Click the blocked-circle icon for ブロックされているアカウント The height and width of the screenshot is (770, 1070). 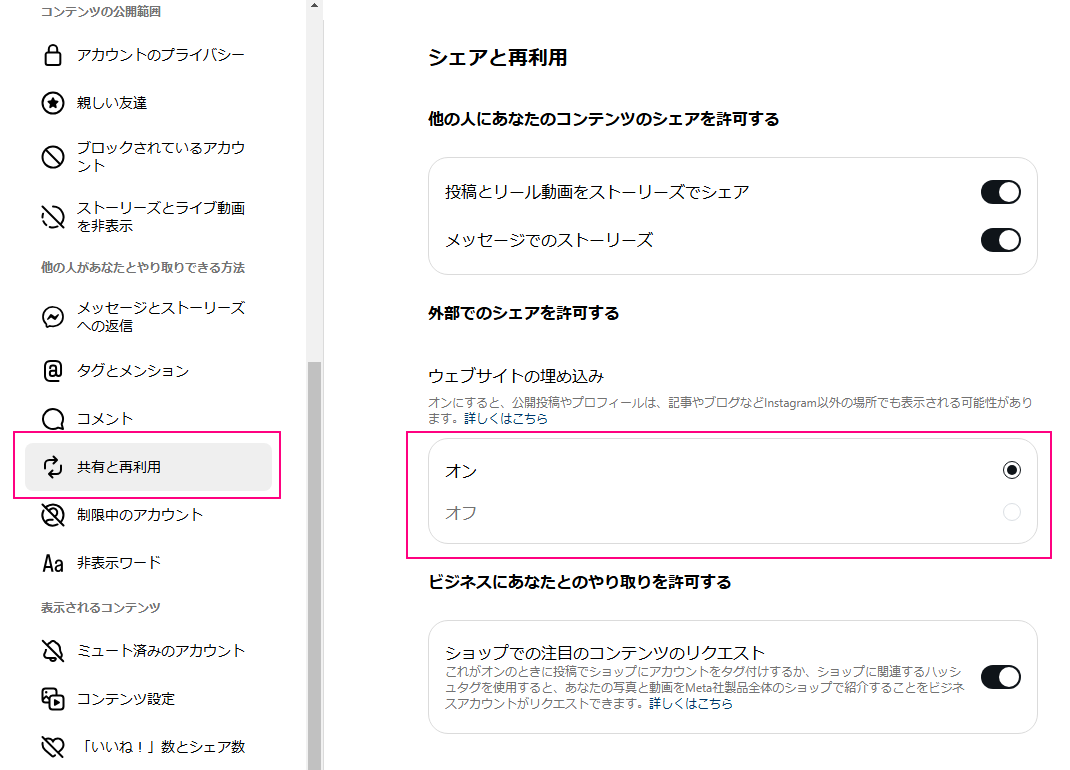click(53, 157)
